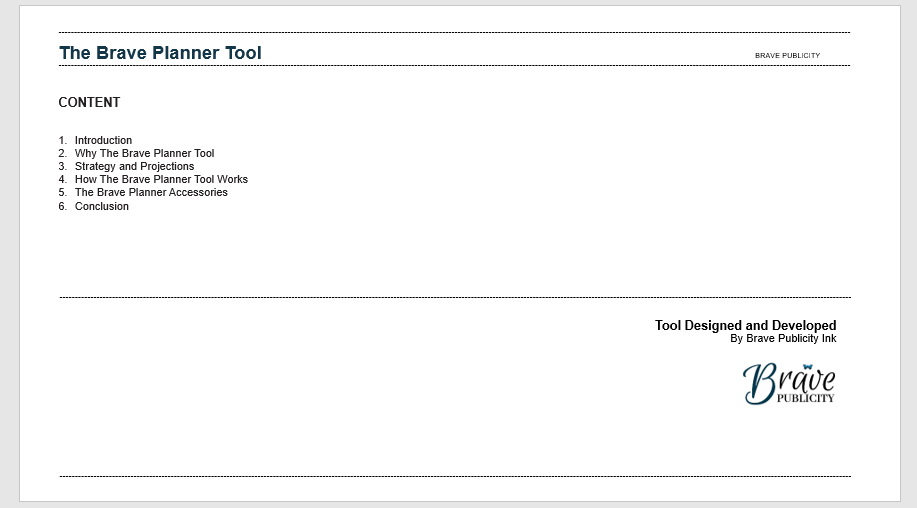Click "How The Brave Planner Tool Works"

pos(161,180)
